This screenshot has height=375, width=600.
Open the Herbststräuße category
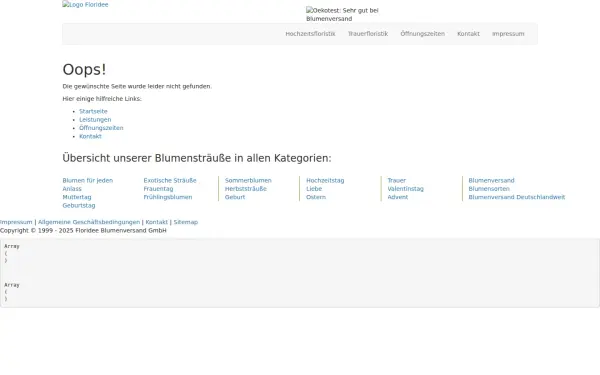246,189
